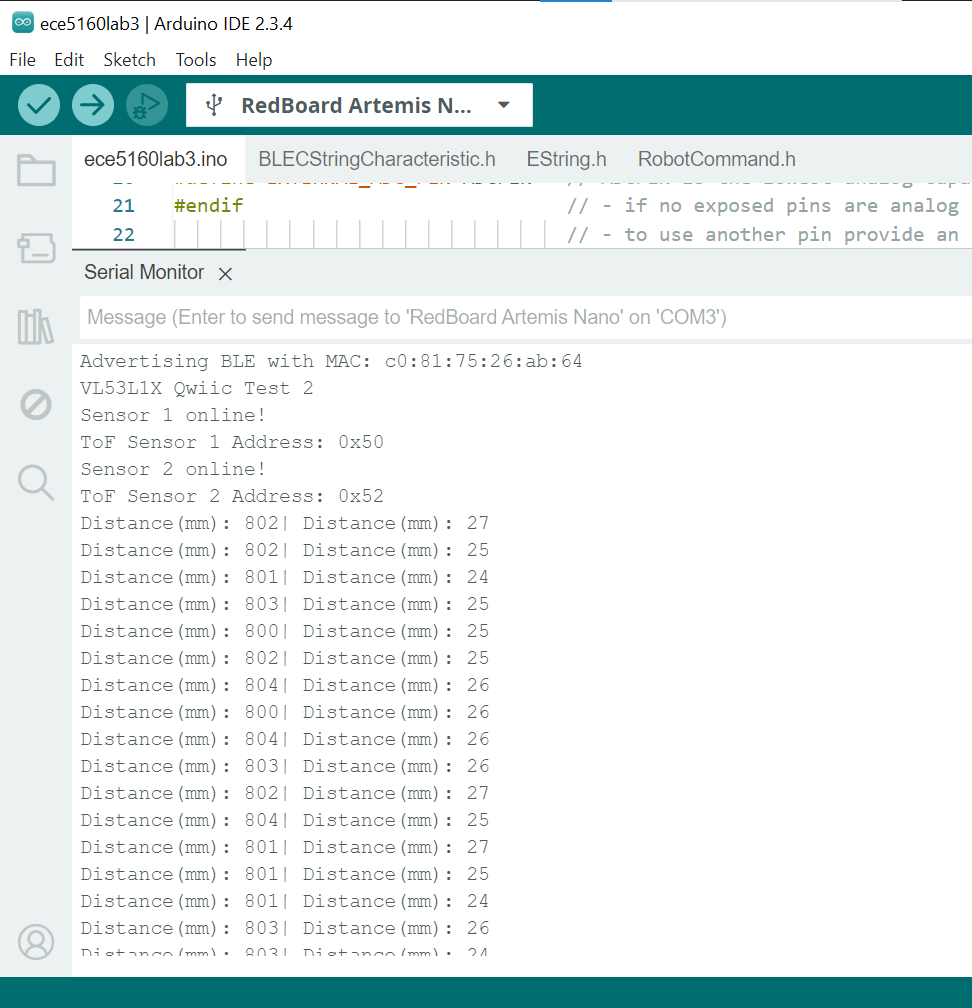Switch to the ece5160lab3.ino tab
This screenshot has width=972, height=1008.
156,159
